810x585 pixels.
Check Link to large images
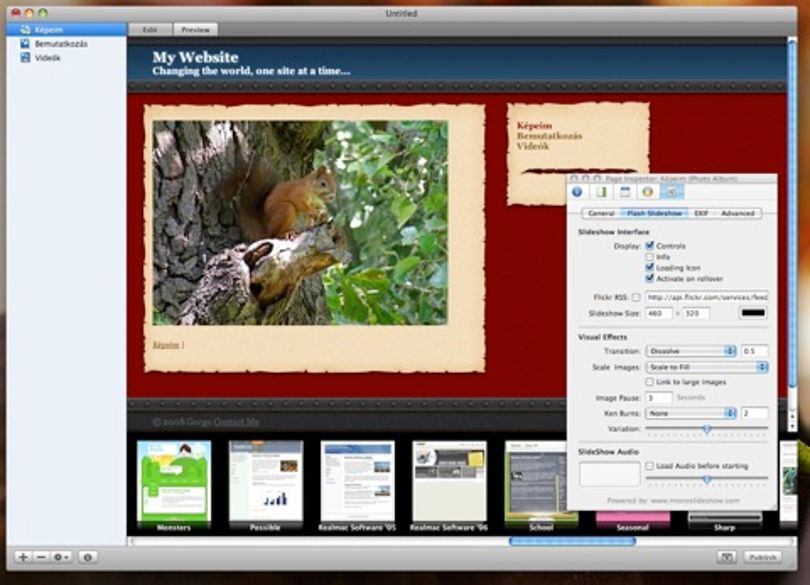[x=650, y=382]
